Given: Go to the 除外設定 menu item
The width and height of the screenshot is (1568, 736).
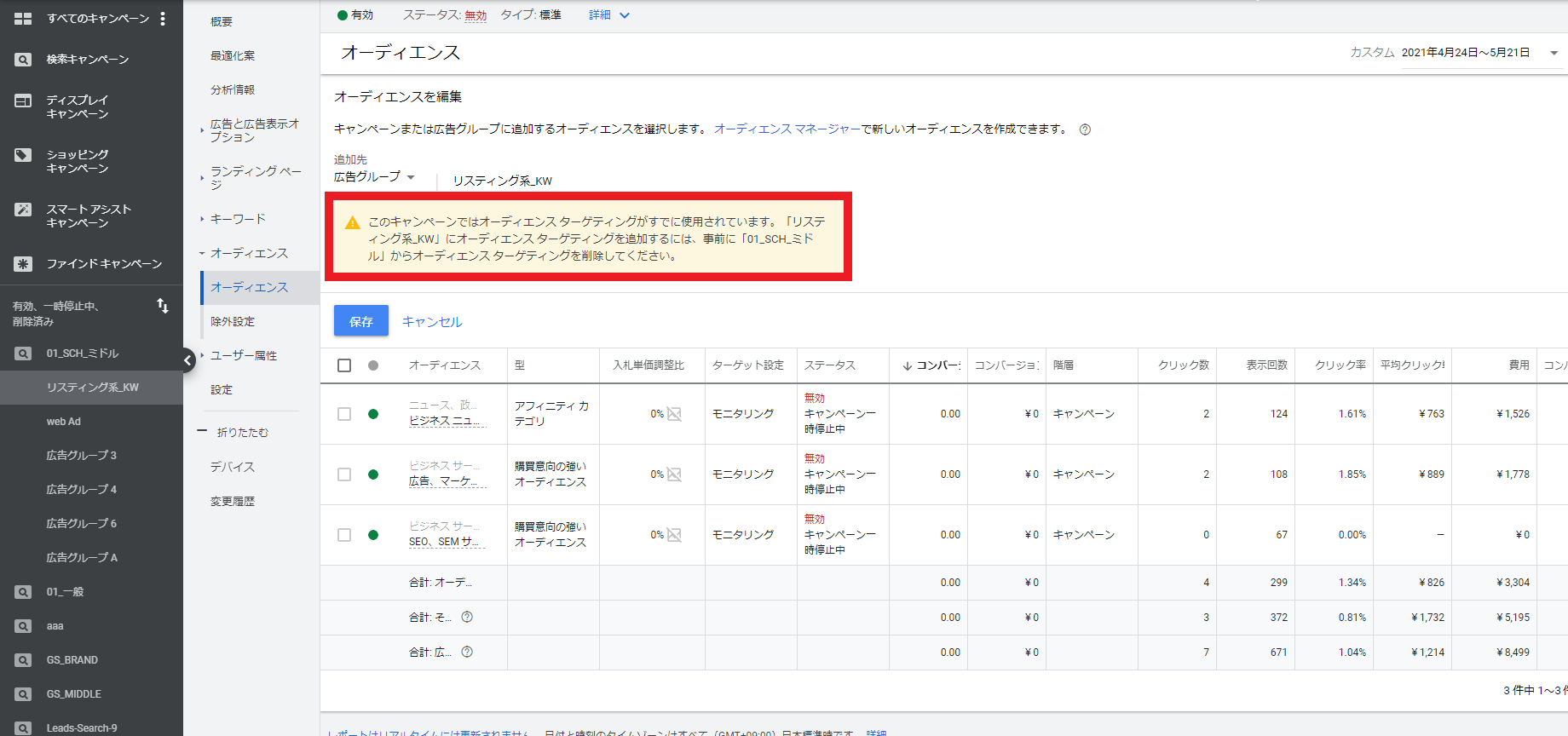Looking at the screenshot, I should [233, 321].
